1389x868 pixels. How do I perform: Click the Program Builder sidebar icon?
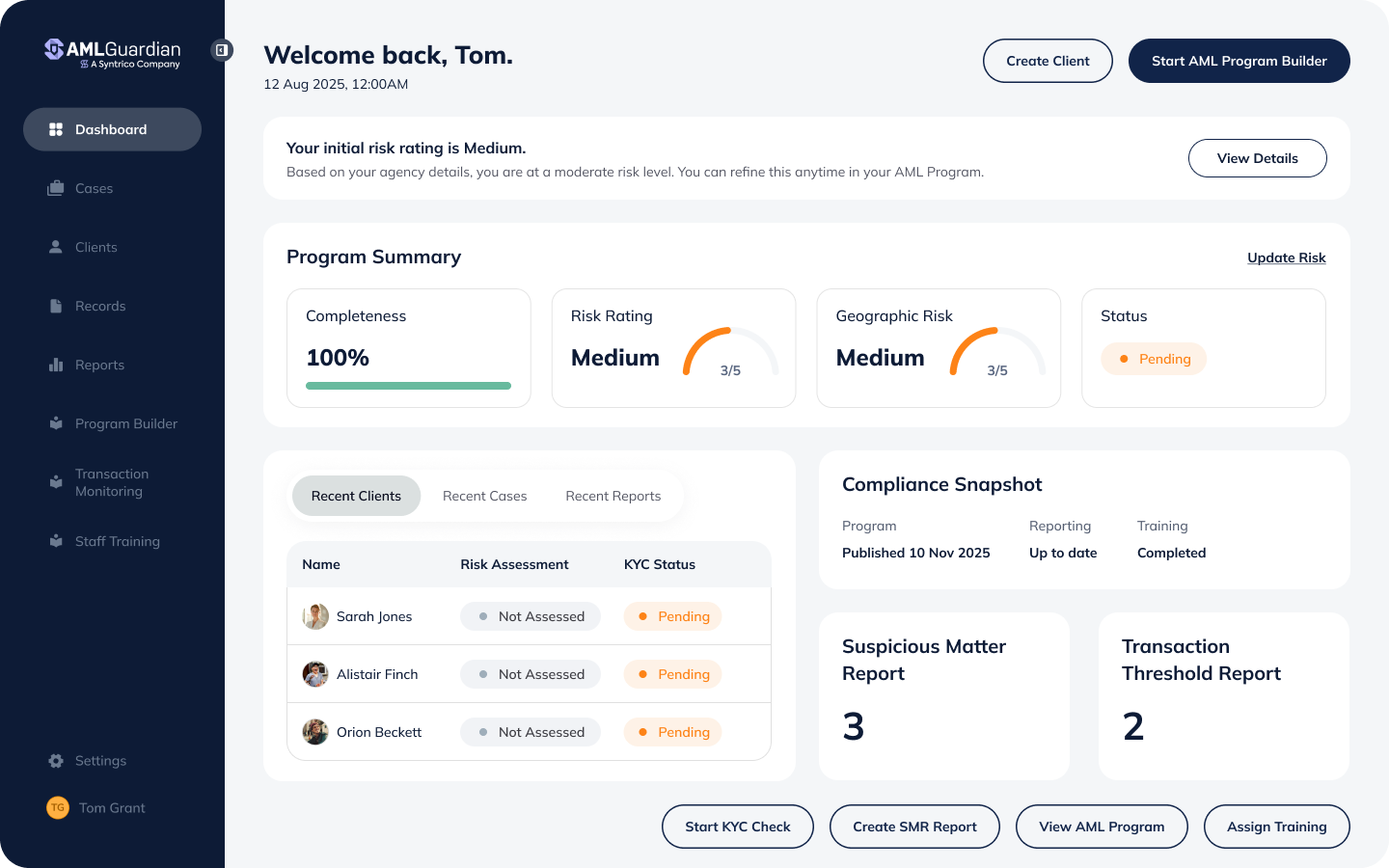click(56, 423)
